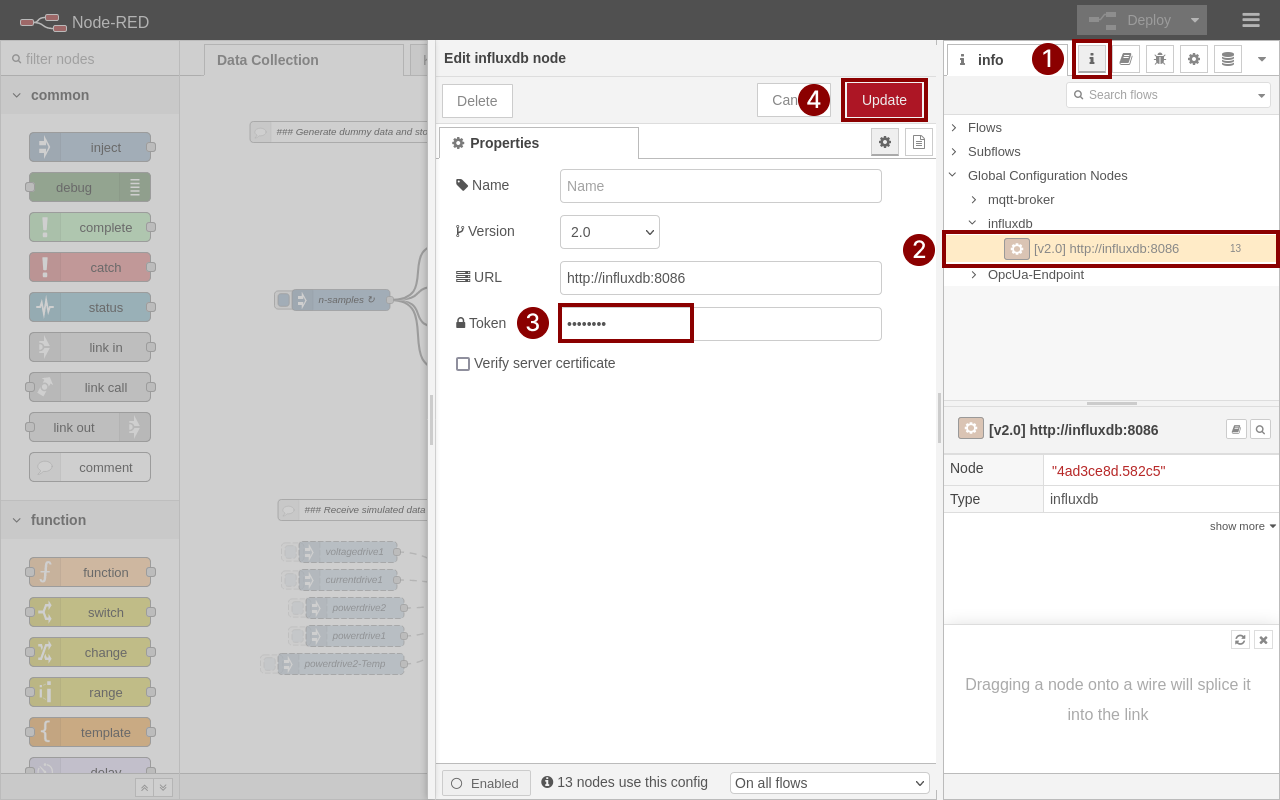This screenshot has width=1280, height=800.
Task: Open the Context data database icon
Action: 1227,59
